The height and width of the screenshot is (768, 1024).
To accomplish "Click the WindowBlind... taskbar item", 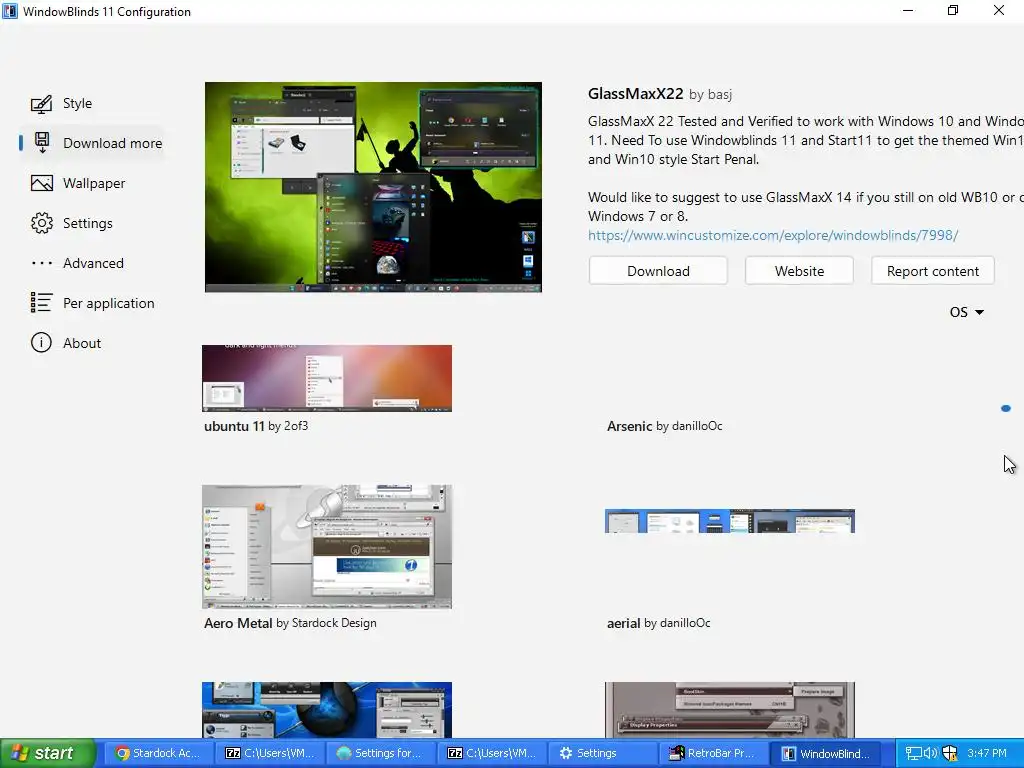I will [x=826, y=754].
